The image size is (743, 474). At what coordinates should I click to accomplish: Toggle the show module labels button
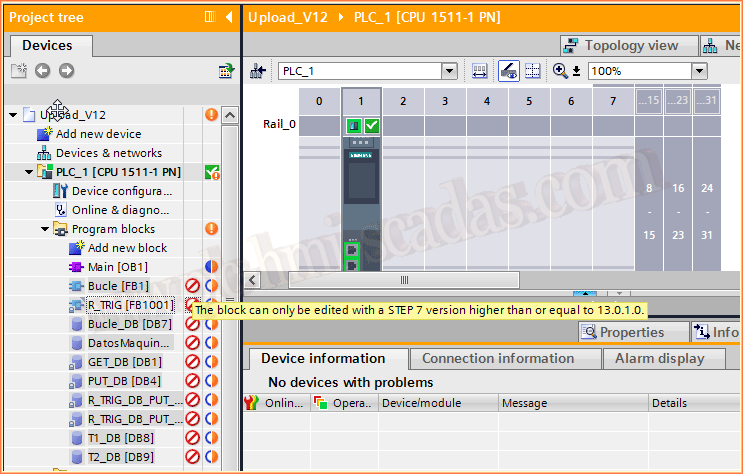(508, 71)
